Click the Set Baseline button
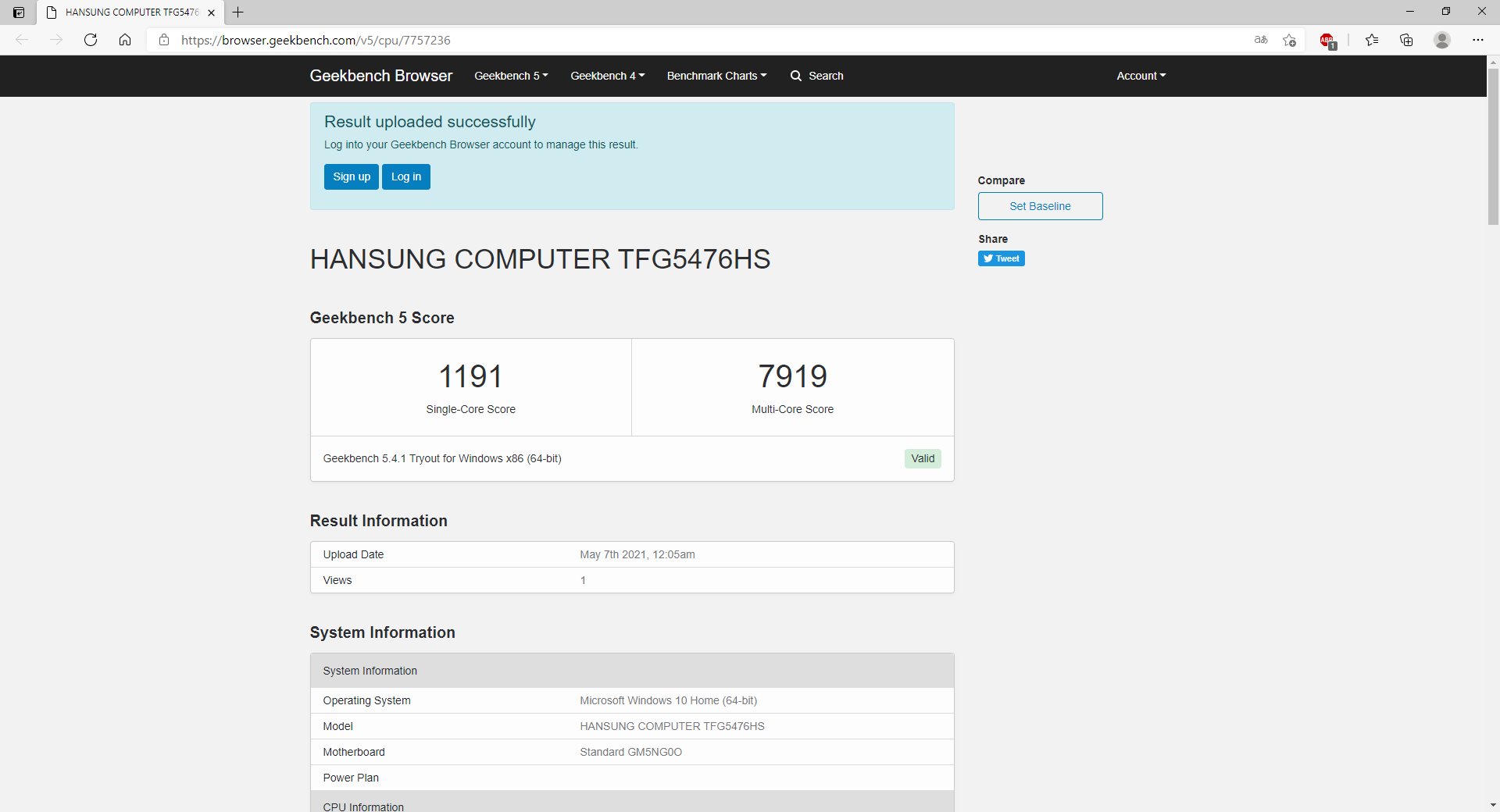 (1040, 206)
